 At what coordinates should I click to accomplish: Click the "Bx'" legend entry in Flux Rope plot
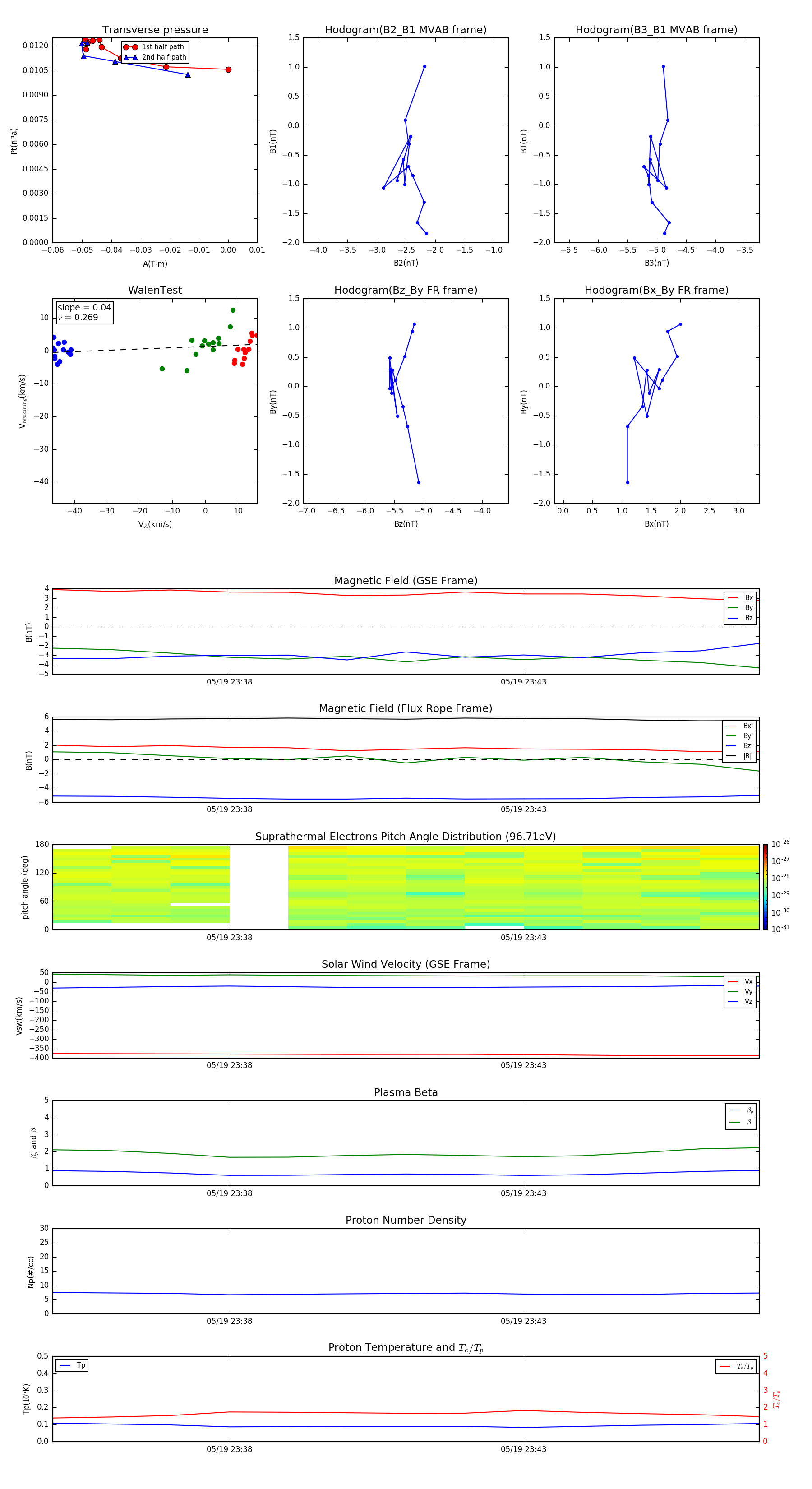[x=739, y=726]
